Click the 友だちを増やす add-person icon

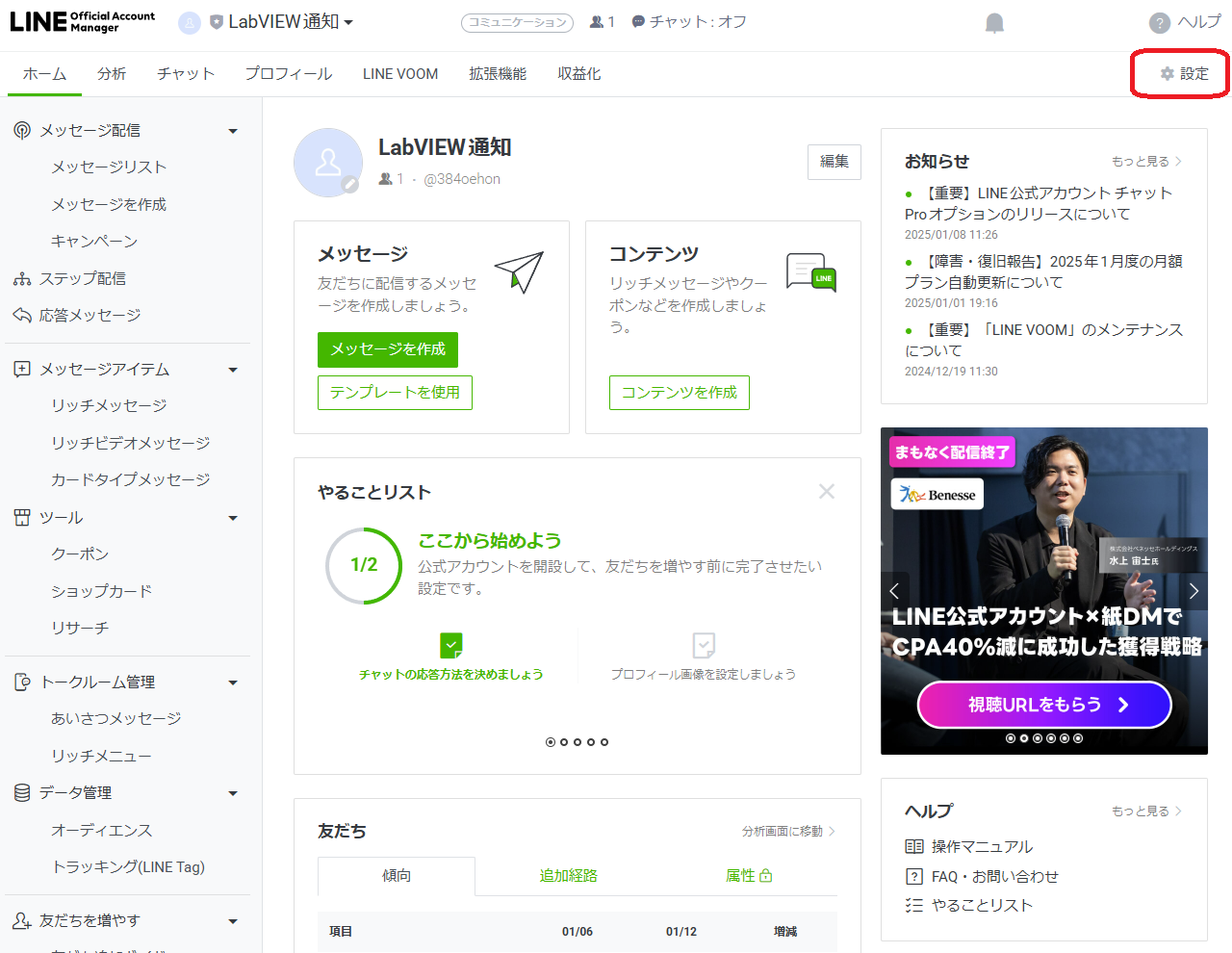[x=22, y=921]
